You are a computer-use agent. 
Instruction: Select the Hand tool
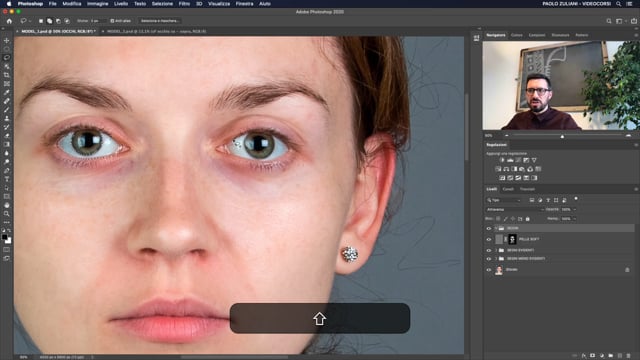click(7, 205)
